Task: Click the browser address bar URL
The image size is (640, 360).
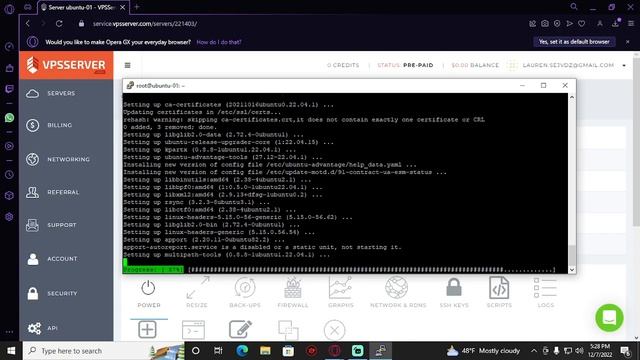Action: click(145, 24)
